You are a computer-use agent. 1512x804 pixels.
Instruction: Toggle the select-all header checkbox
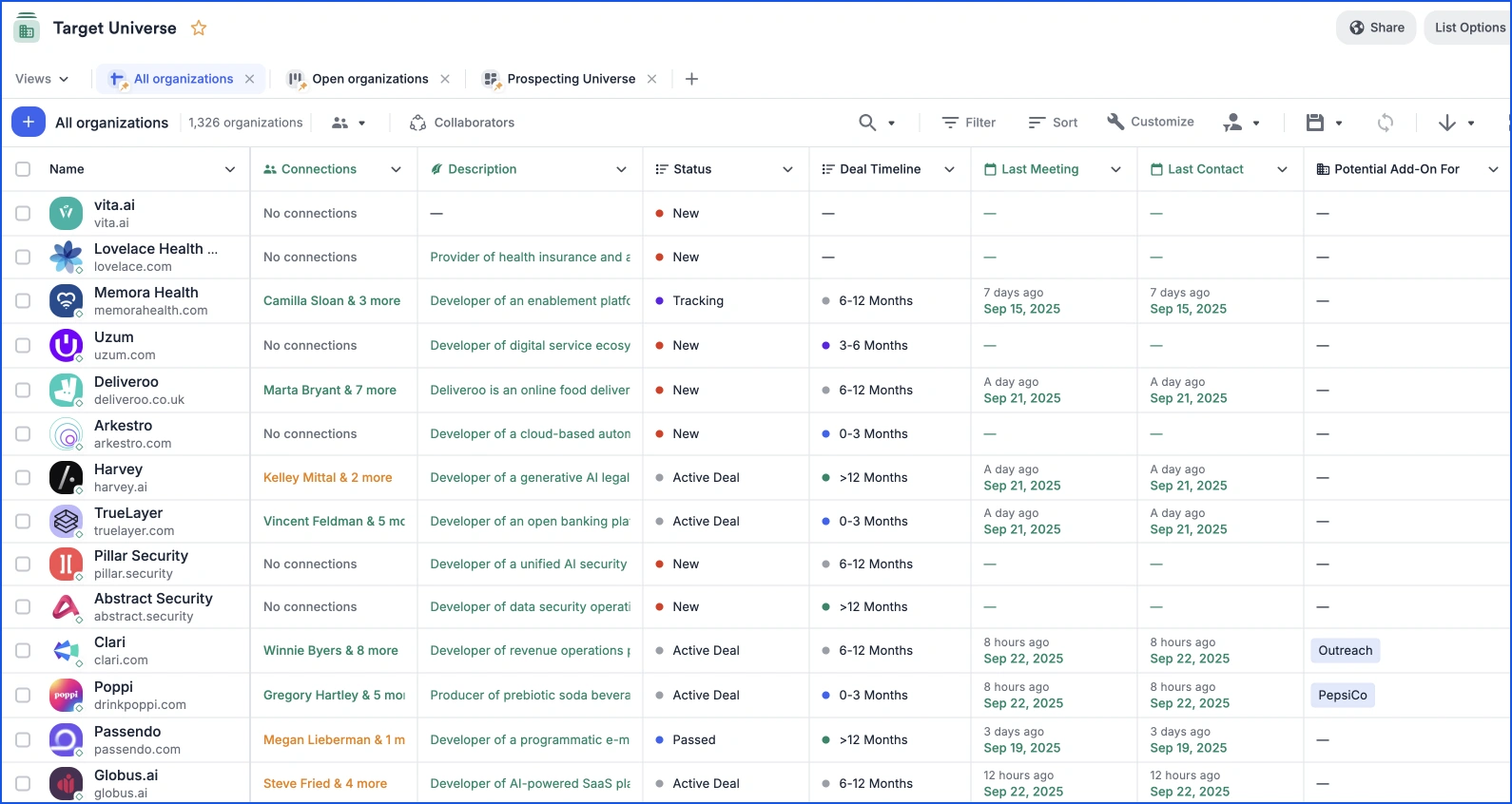tap(23, 169)
